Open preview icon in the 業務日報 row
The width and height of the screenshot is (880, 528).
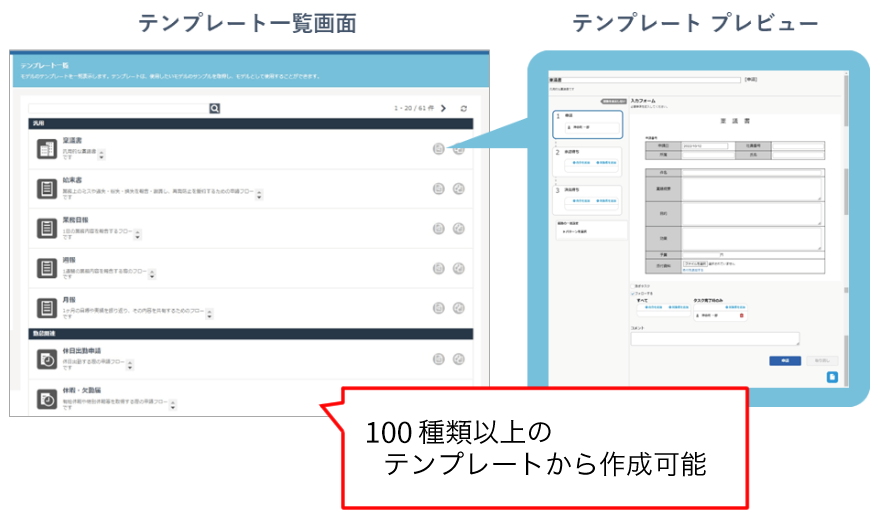pyautogui.click(x=439, y=228)
